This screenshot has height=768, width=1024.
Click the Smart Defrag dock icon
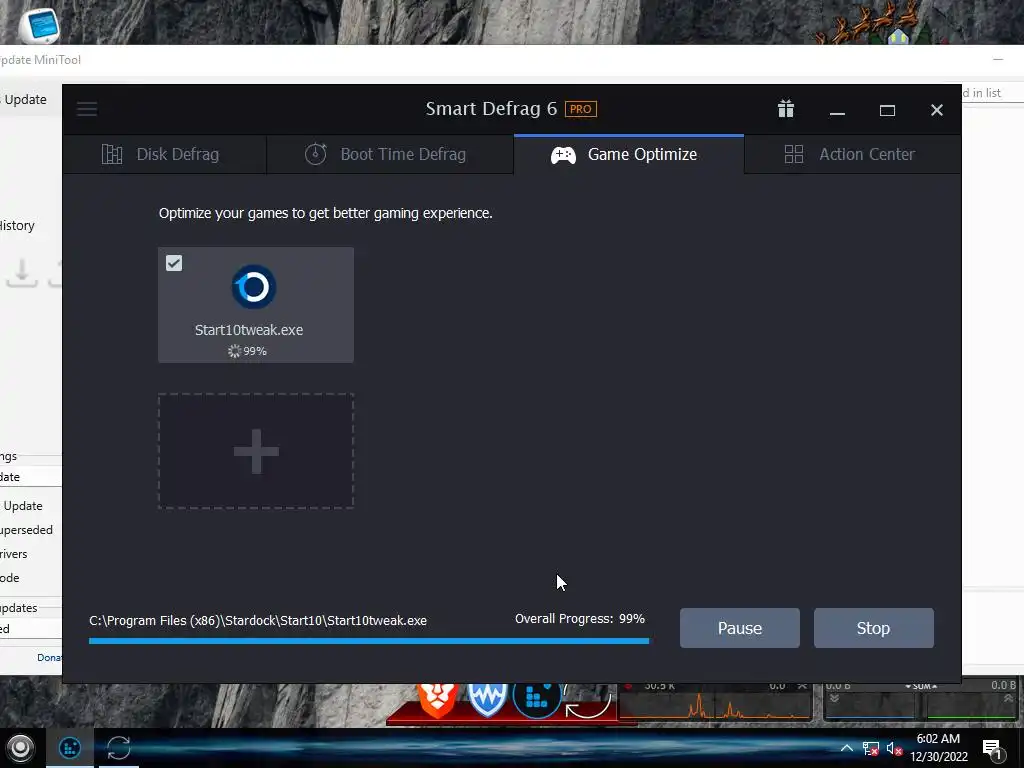coord(537,699)
